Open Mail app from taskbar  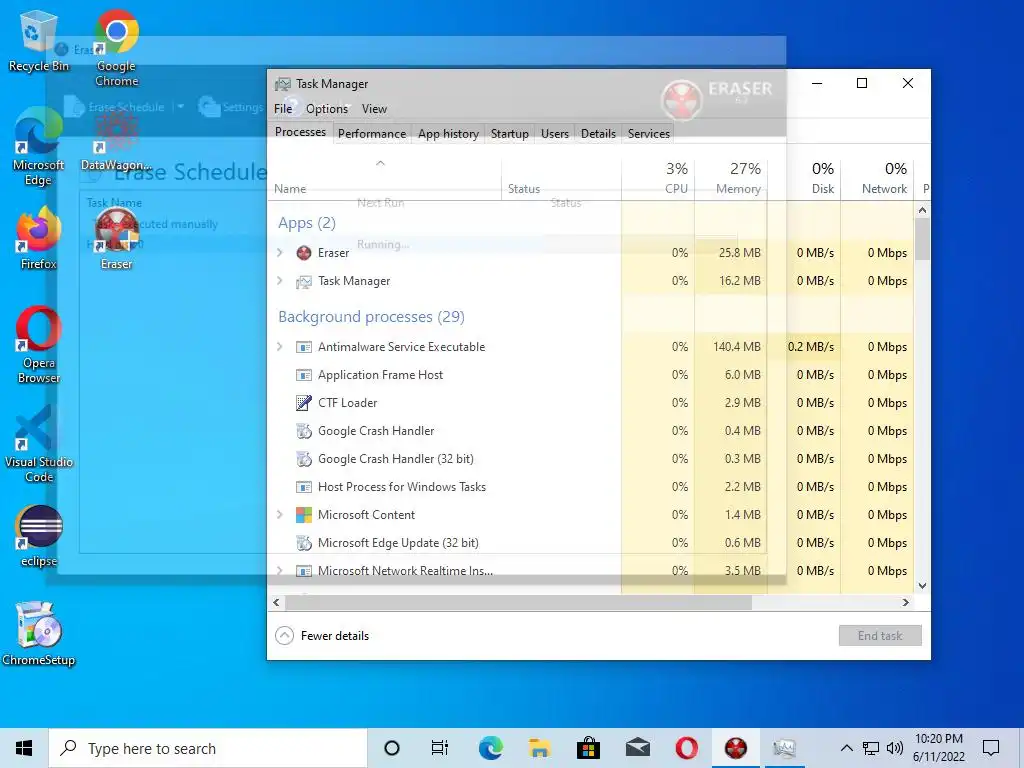tap(637, 748)
